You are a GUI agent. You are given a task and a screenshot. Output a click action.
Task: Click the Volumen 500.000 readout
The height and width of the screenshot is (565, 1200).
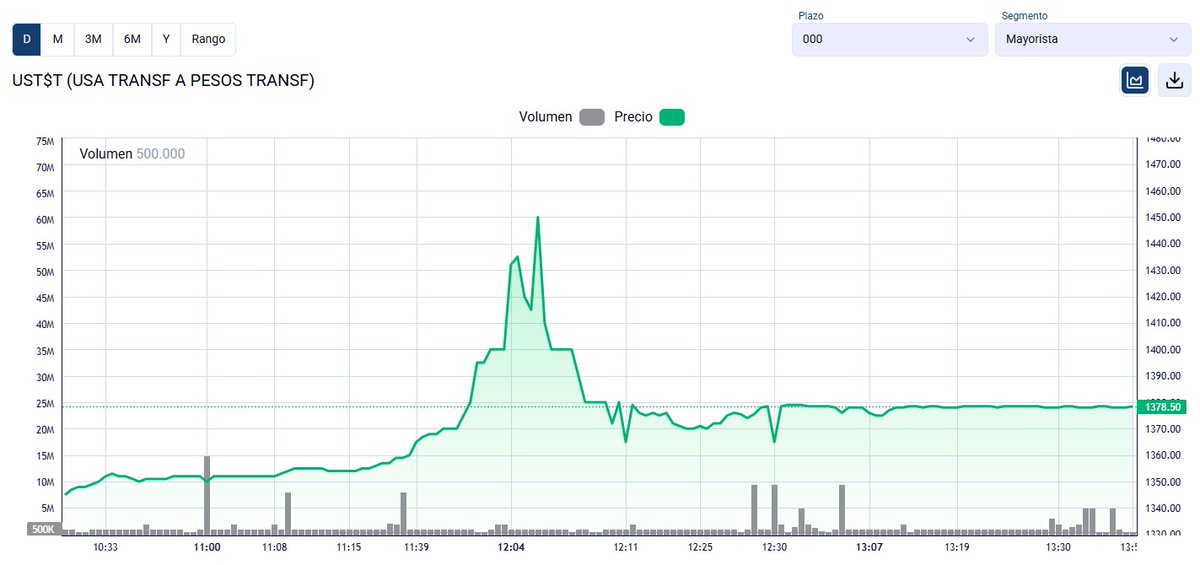coord(132,154)
